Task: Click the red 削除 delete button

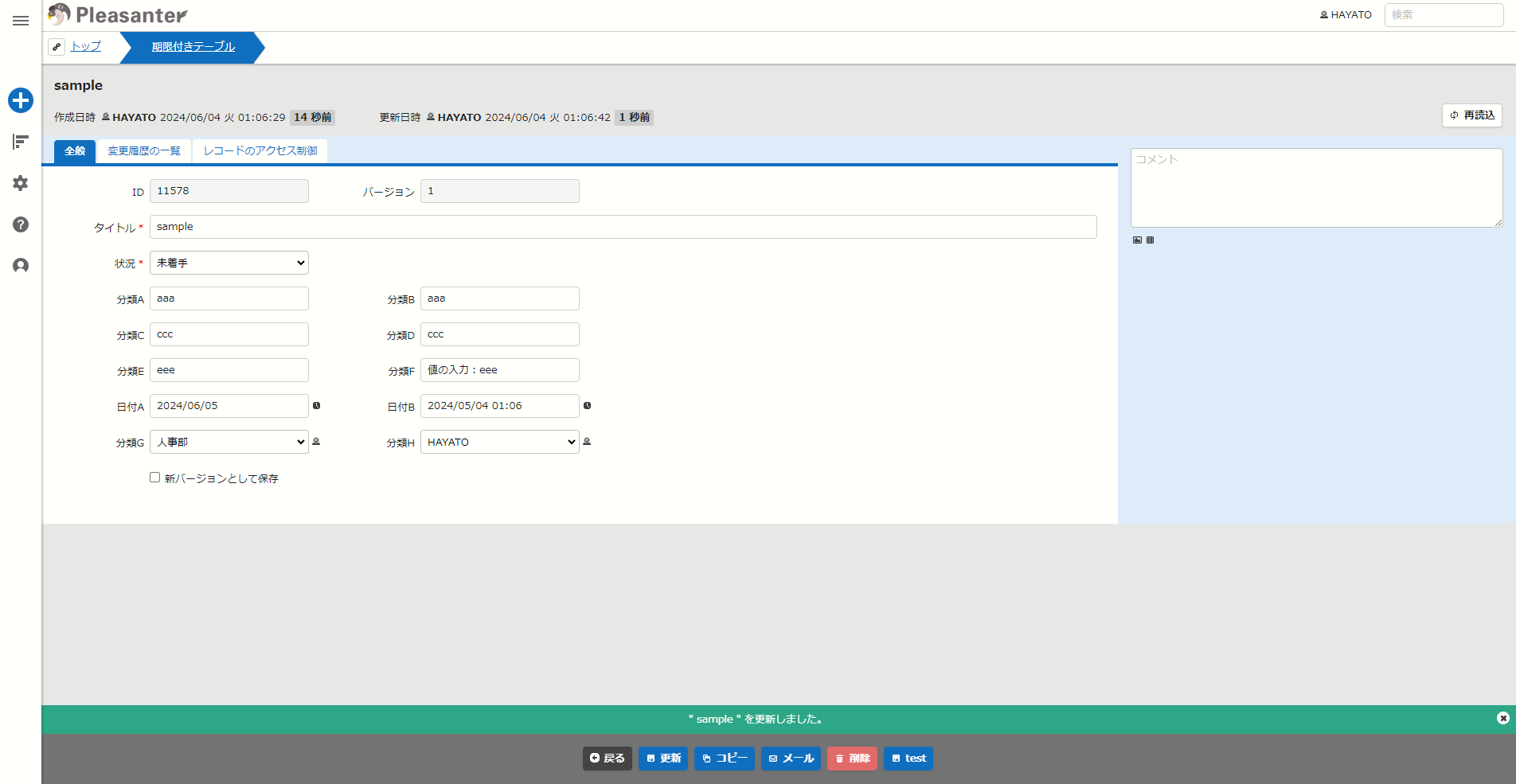Action: coord(853,759)
